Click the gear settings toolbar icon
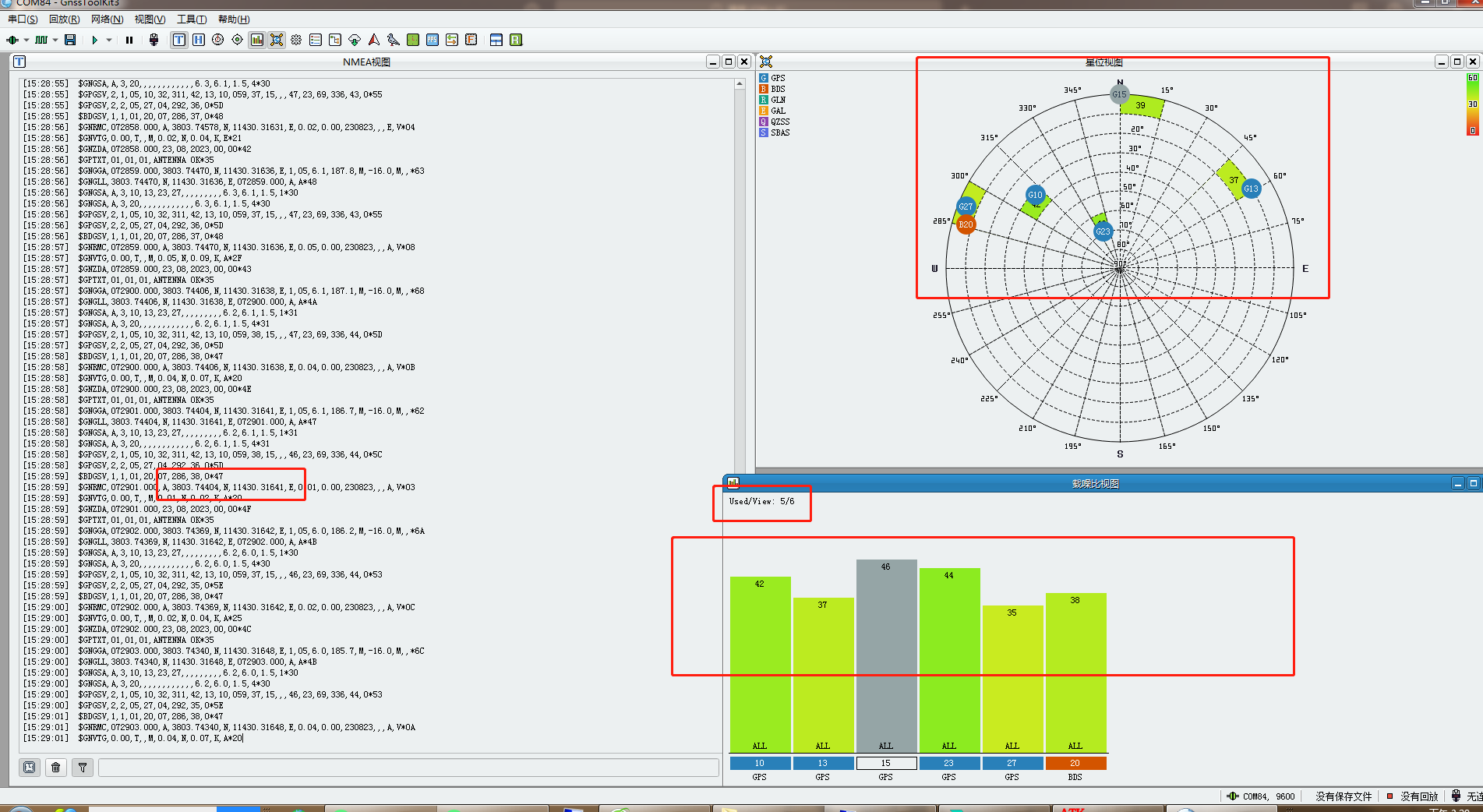Viewport: 1483px width, 812px height. click(x=296, y=40)
